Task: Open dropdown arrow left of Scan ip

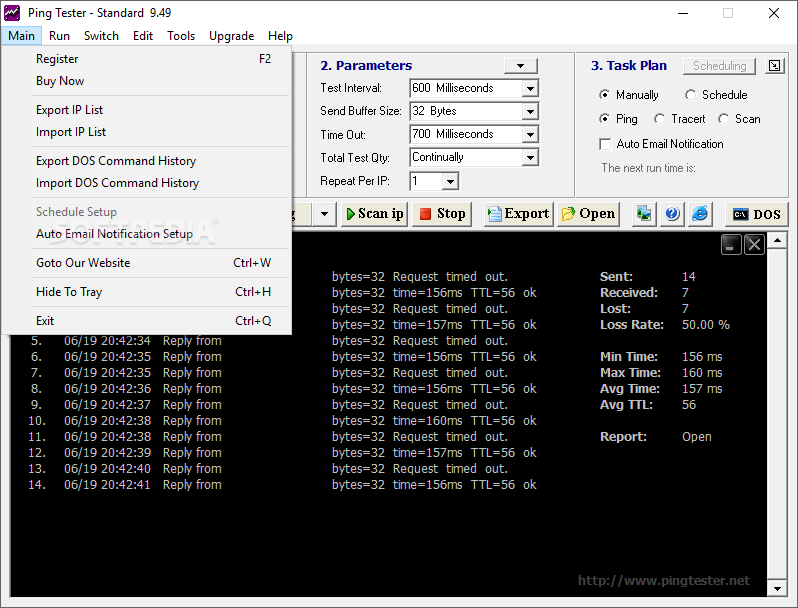Action: [x=324, y=214]
